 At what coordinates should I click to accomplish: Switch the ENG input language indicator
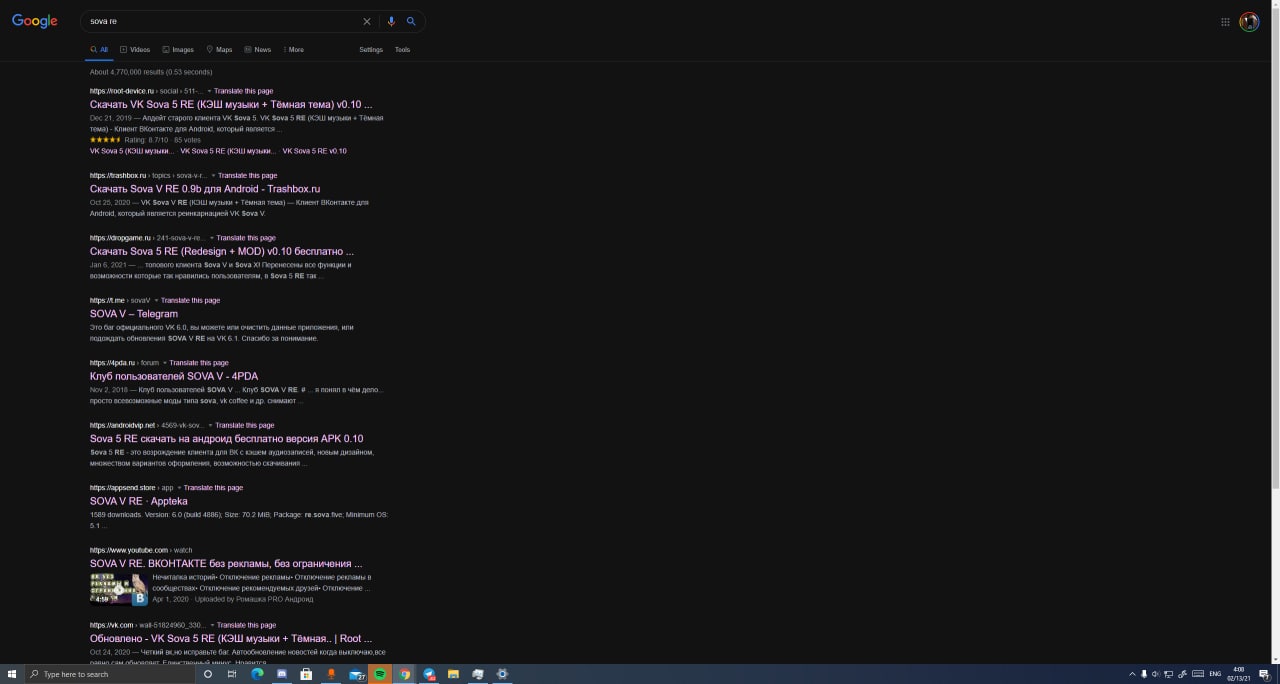pos(1215,674)
